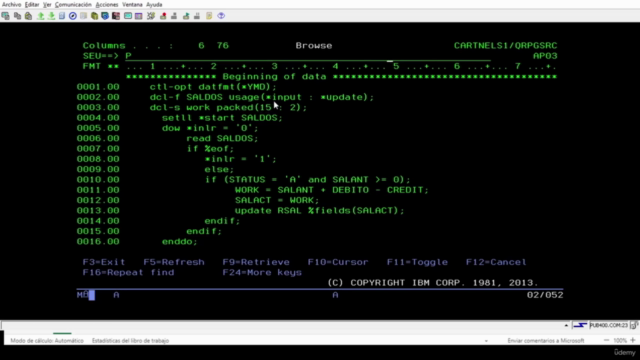This screenshot has width=640, height=360.
Task: Click the dark red panel toolbar icon
Action: pyautogui.click(x=116, y=16)
